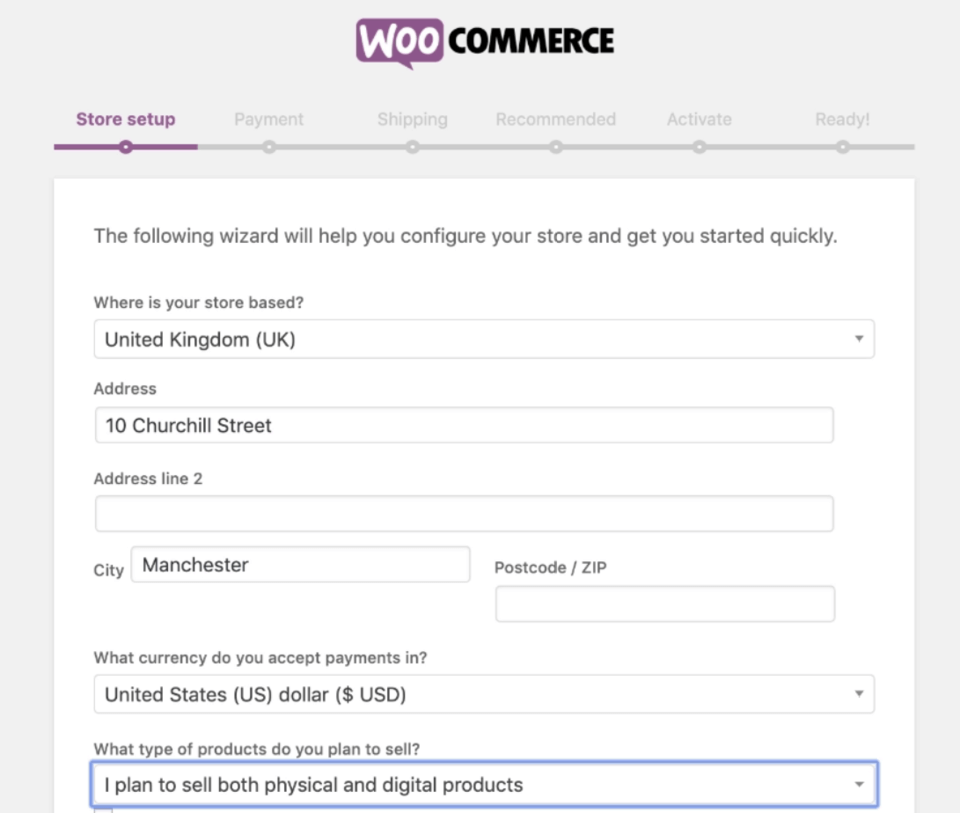Click the step circle under Recommended
Image resolution: width=960 pixels, height=813 pixels.
tap(556, 147)
